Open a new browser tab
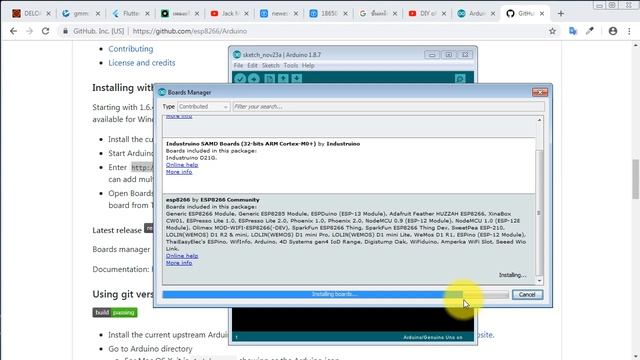Viewport: 640px width, 360px height. pos(561,13)
